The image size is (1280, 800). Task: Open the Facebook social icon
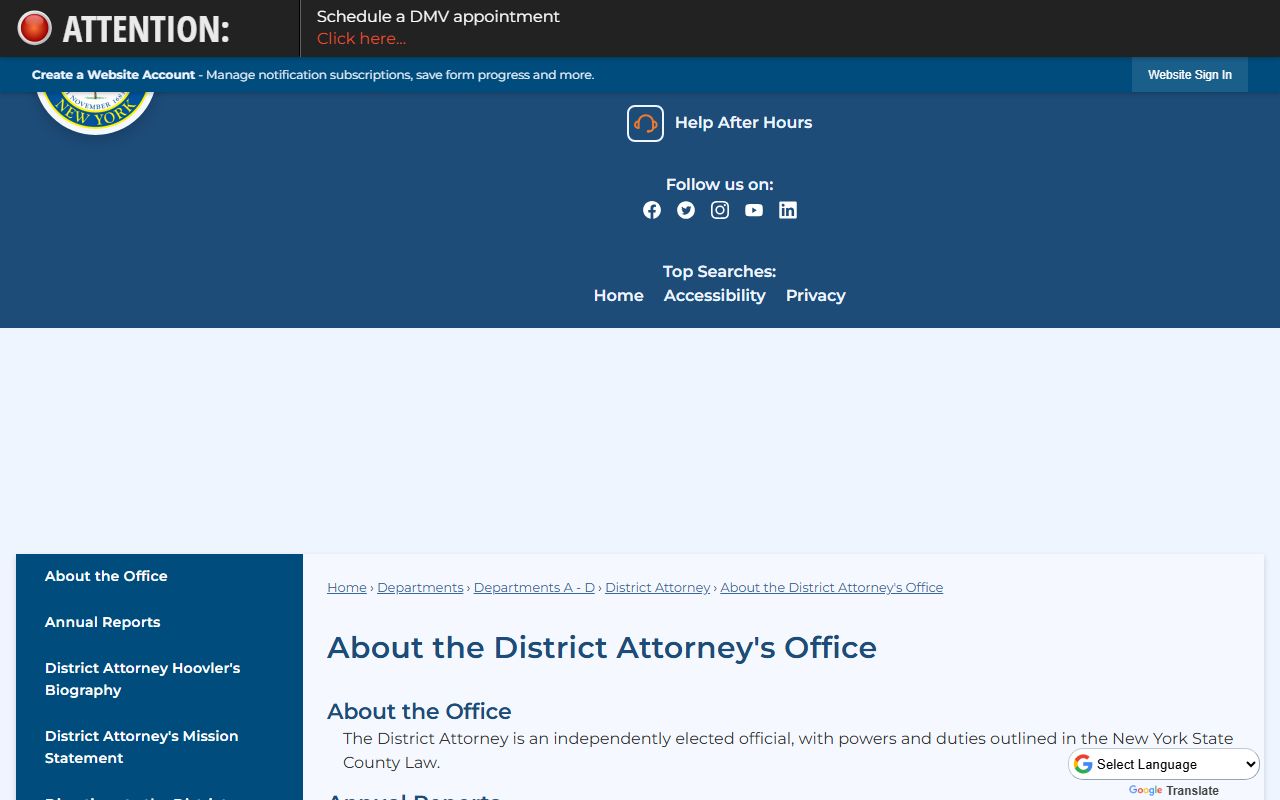(x=652, y=210)
